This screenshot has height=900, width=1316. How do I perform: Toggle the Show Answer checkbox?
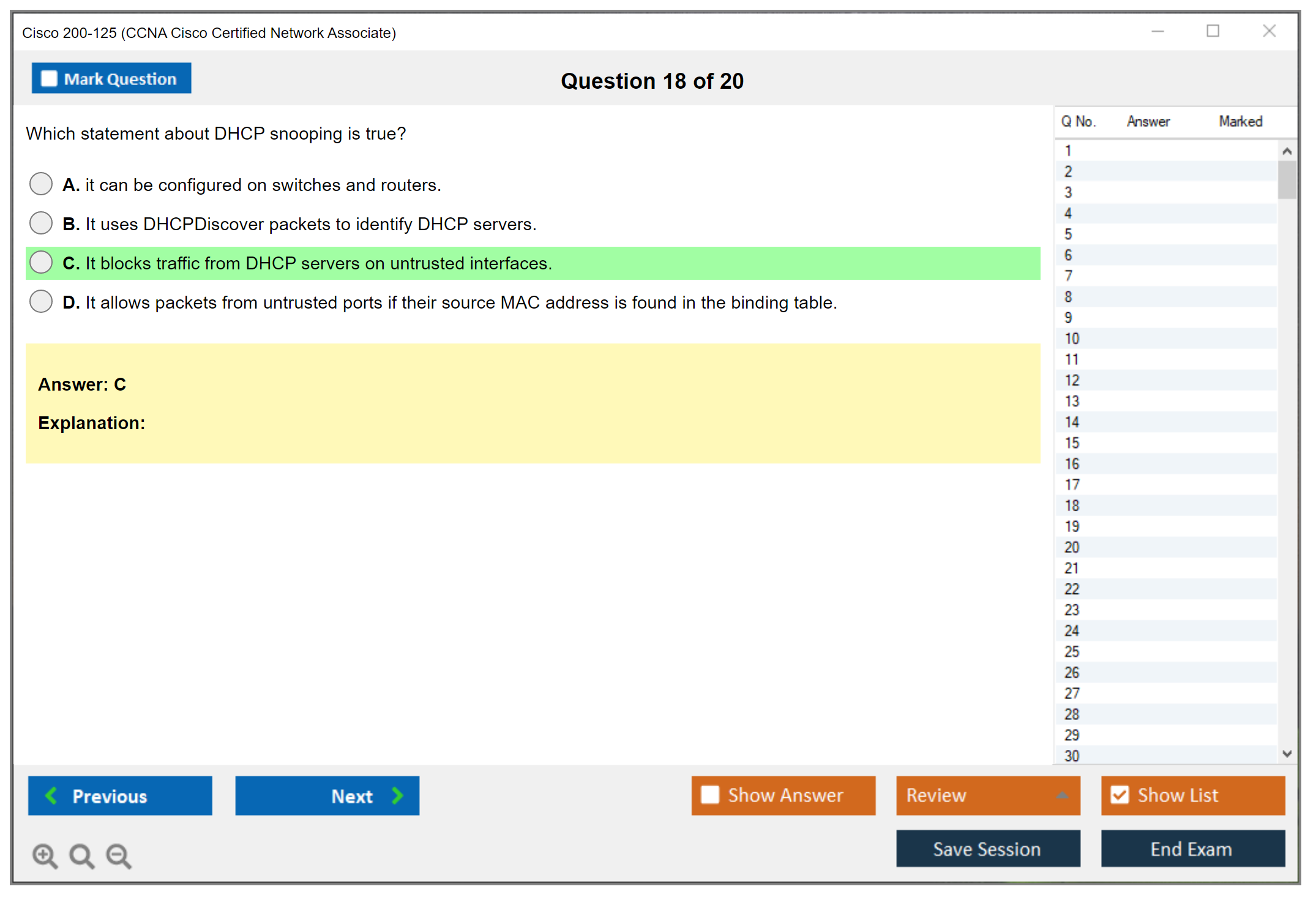[710, 795]
